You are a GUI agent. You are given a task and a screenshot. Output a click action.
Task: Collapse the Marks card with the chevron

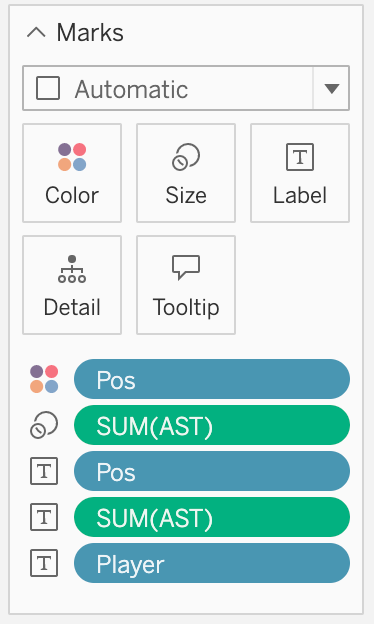[36, 33]
